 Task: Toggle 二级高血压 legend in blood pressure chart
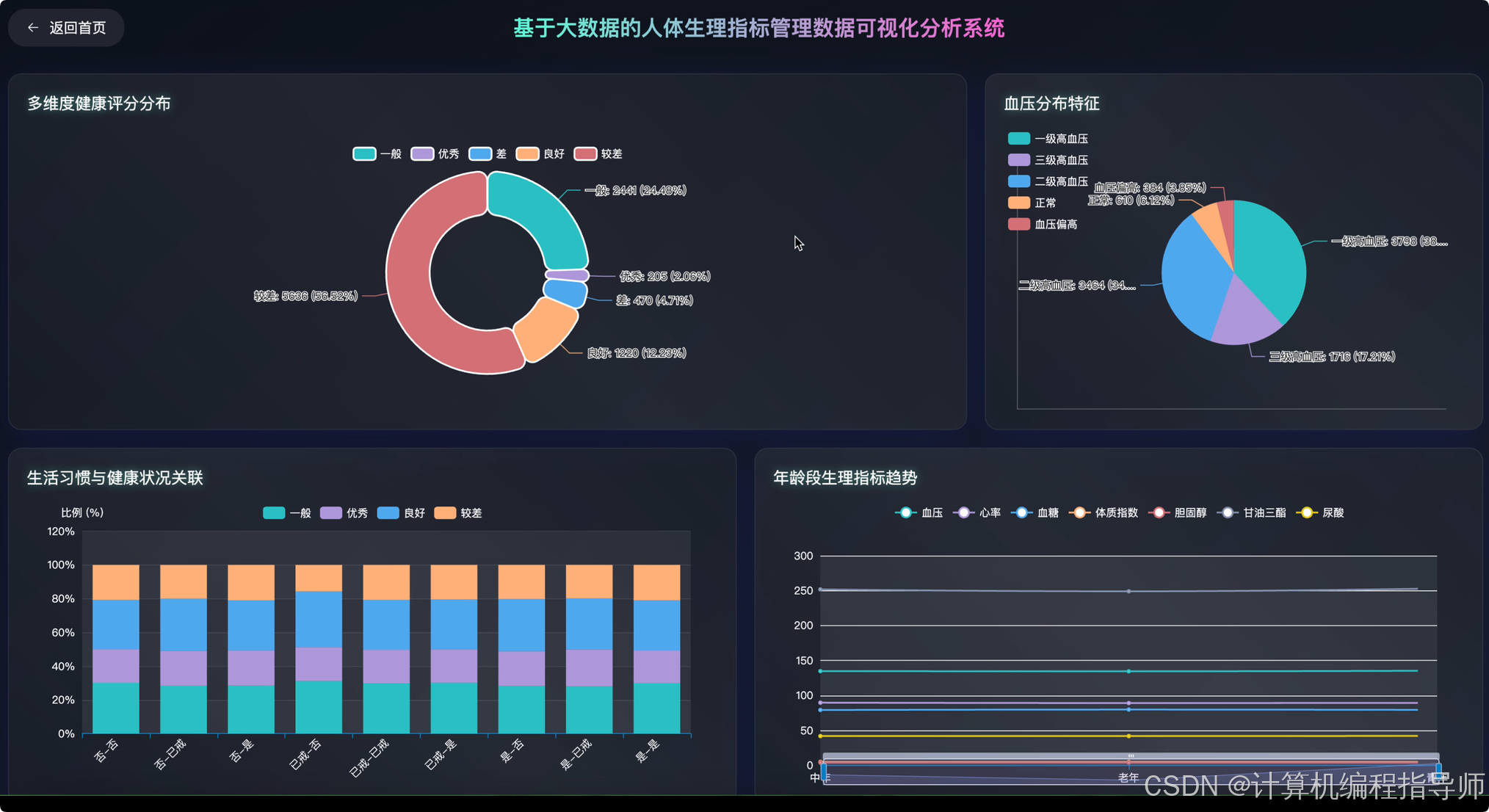pyautogui.click(x=1048, y=181)
